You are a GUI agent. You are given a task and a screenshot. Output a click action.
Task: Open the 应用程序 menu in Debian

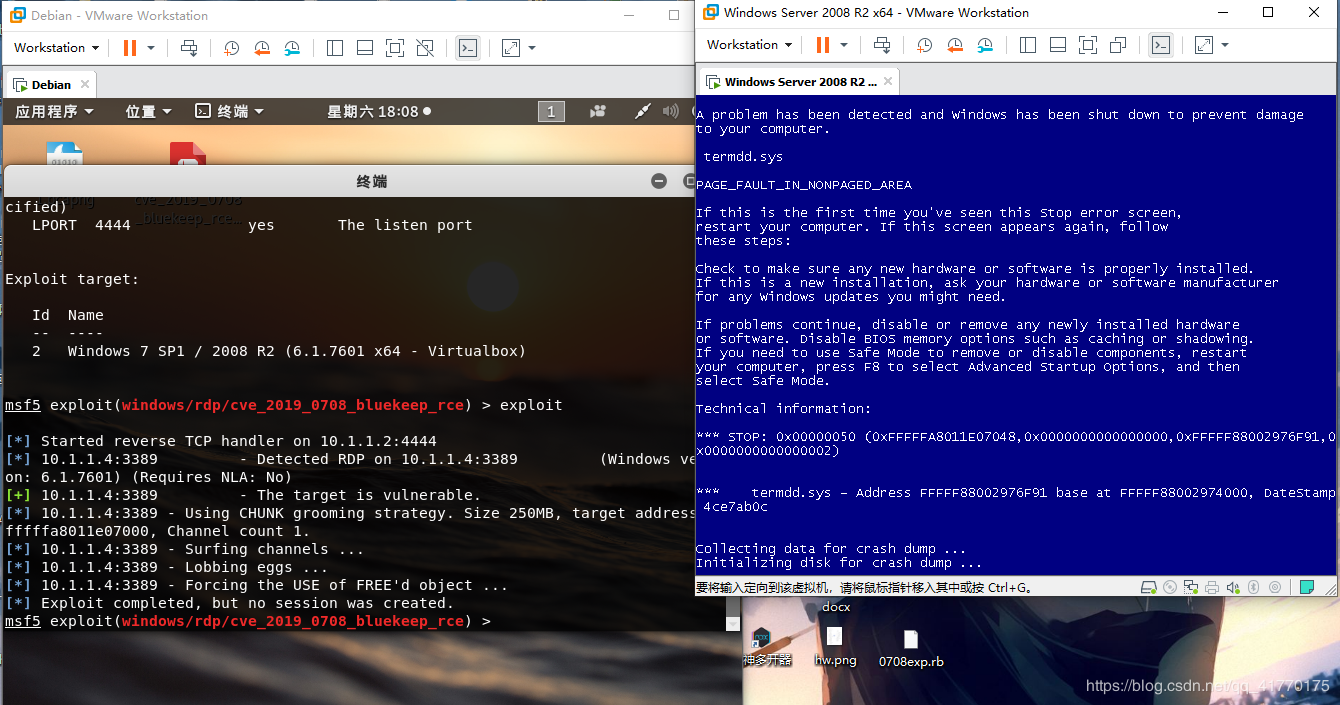[x=54, y=111]
